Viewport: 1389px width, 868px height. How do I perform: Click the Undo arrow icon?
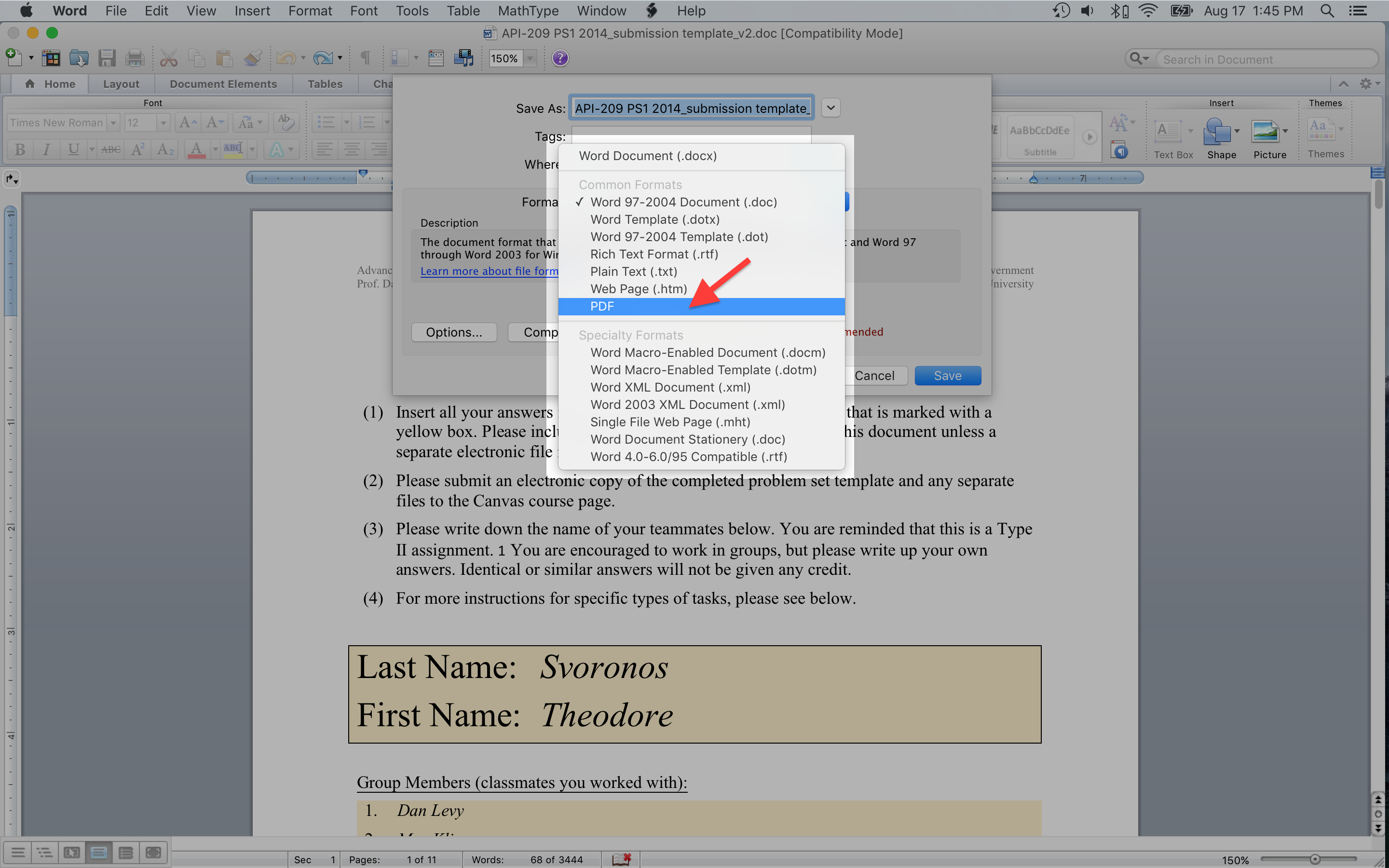286,58
